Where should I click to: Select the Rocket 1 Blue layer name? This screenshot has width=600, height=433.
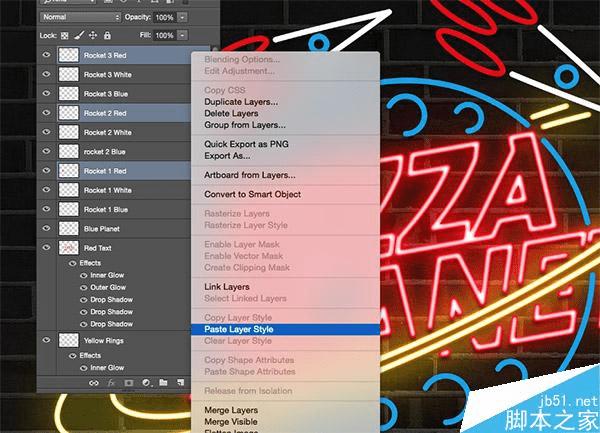coord(106,210)
